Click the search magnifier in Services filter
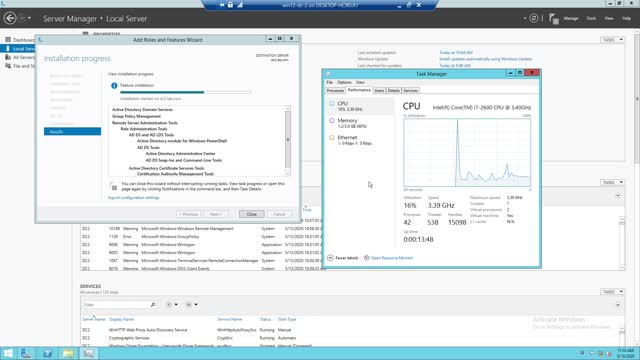Viewport: 640px width, 360px height. tap(153, 304)
